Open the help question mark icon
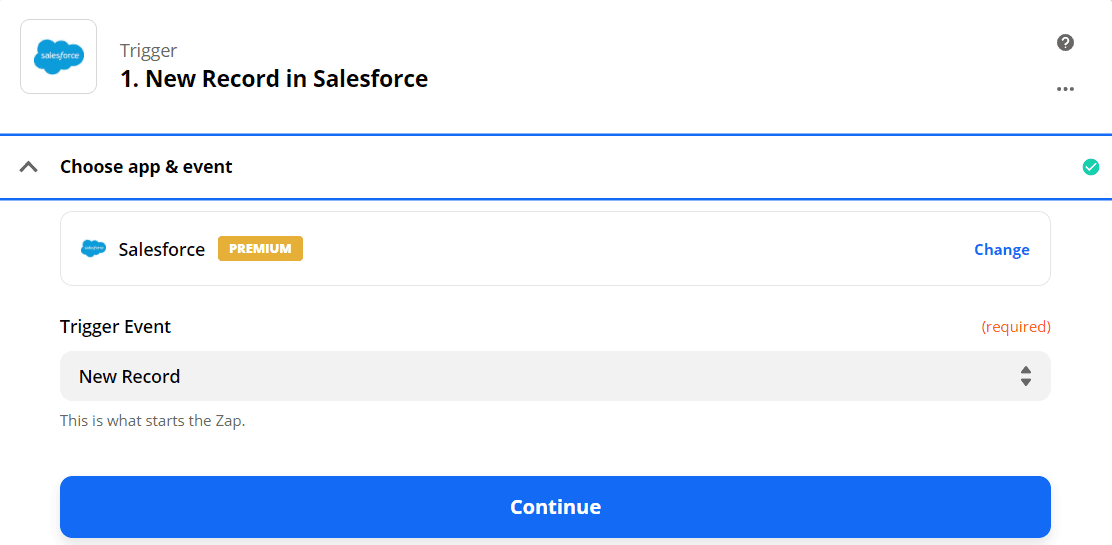1112x545 pixels. click(1065, 42)
